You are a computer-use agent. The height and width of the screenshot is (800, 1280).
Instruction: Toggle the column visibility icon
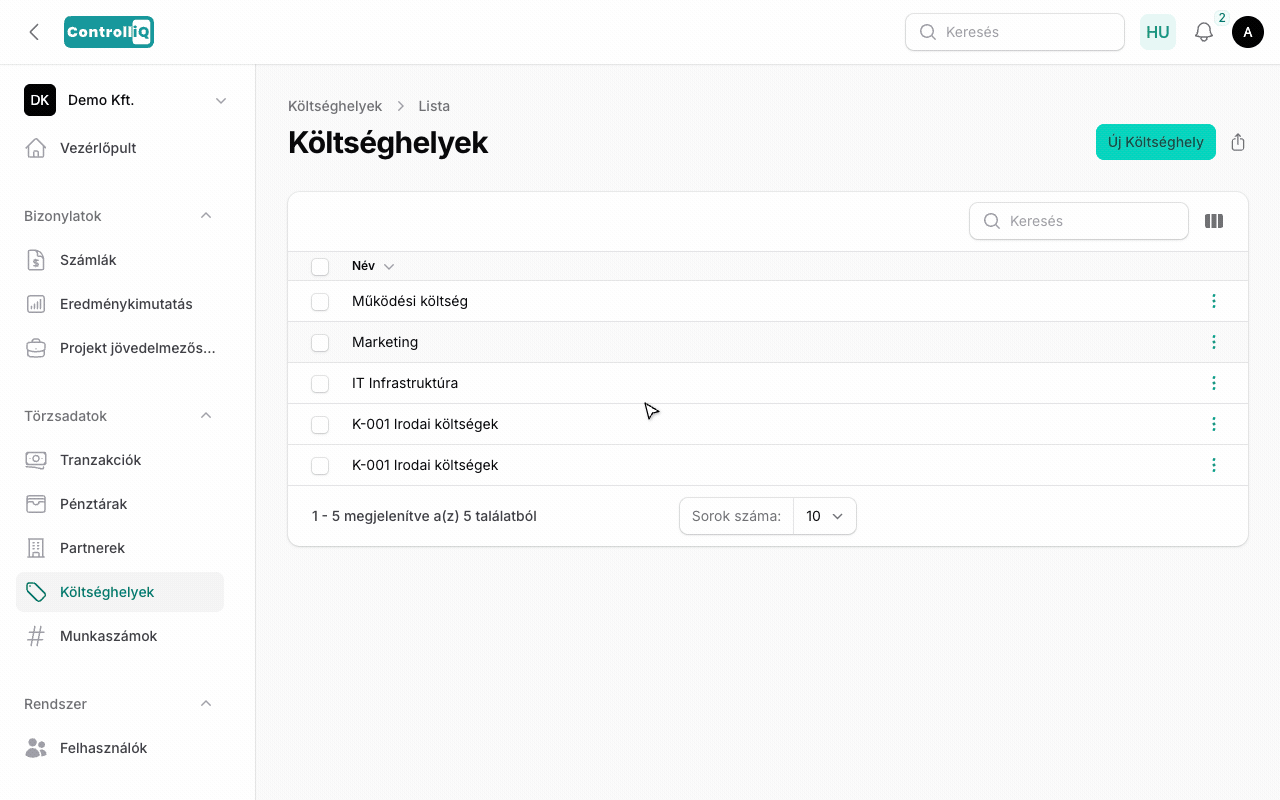1214,221
